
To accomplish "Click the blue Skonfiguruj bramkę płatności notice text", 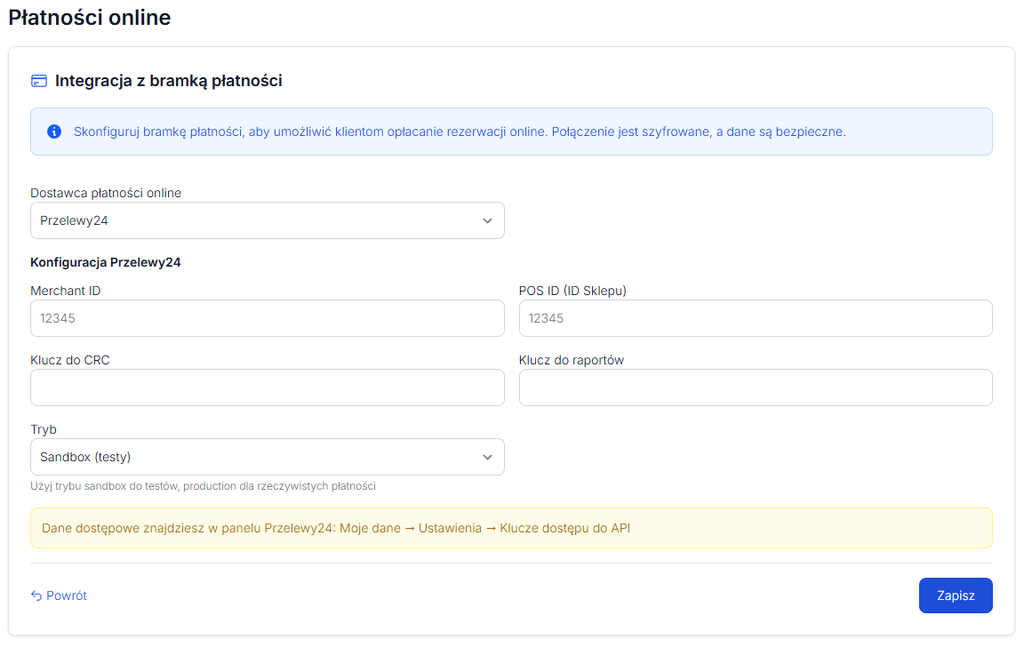I will coord(460,132).
